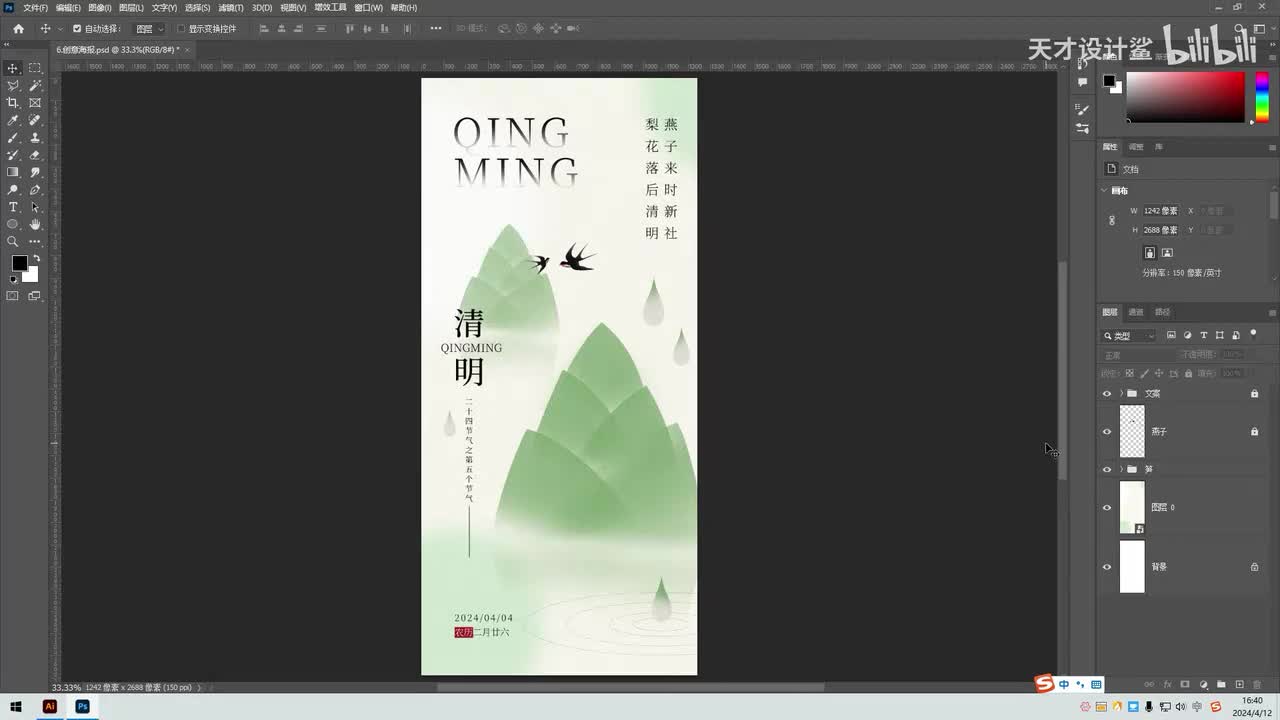Open more align options three-dots
The width and height of the screenshot is (1280, 720).
(436, 29)
